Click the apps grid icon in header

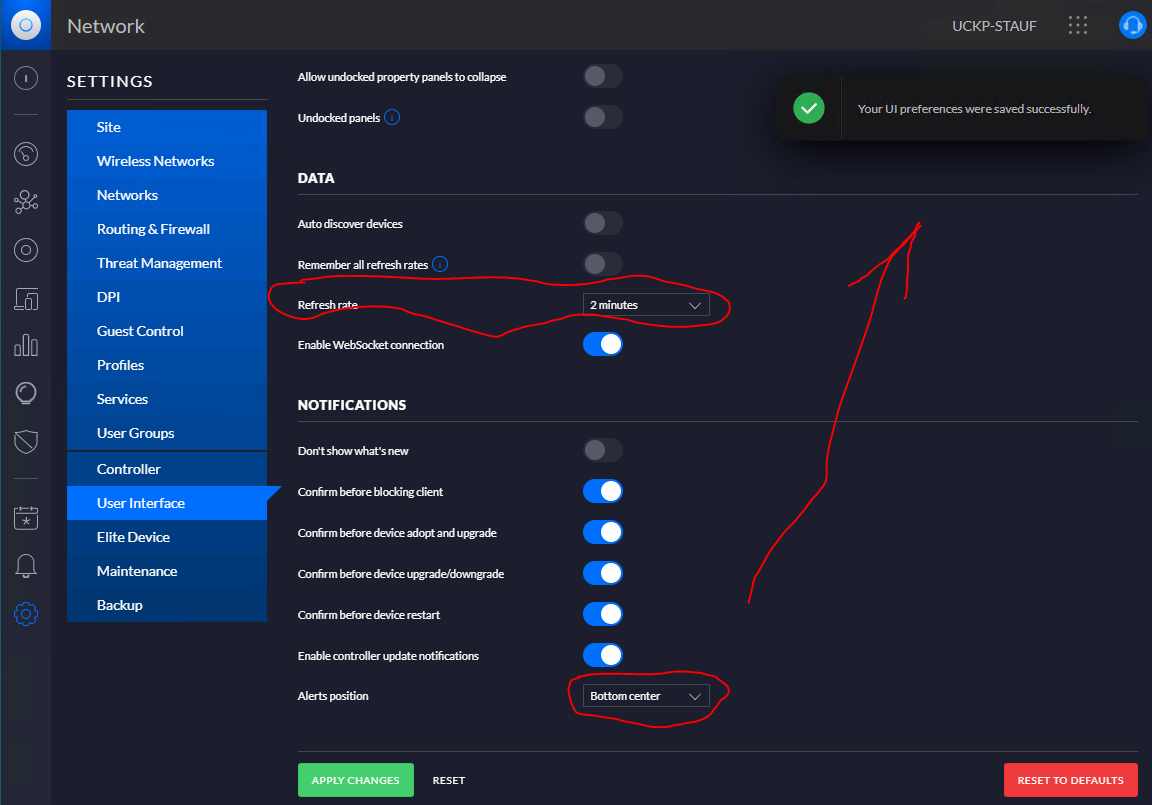pos(1077,25)
